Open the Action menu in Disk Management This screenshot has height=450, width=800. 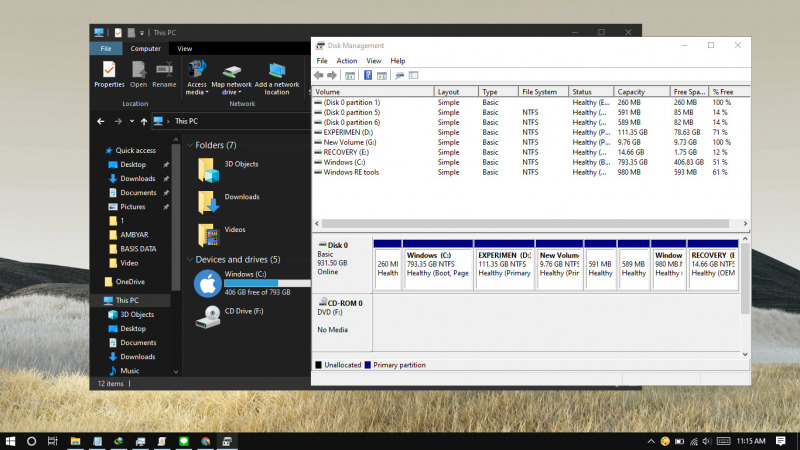pos(346,61)
